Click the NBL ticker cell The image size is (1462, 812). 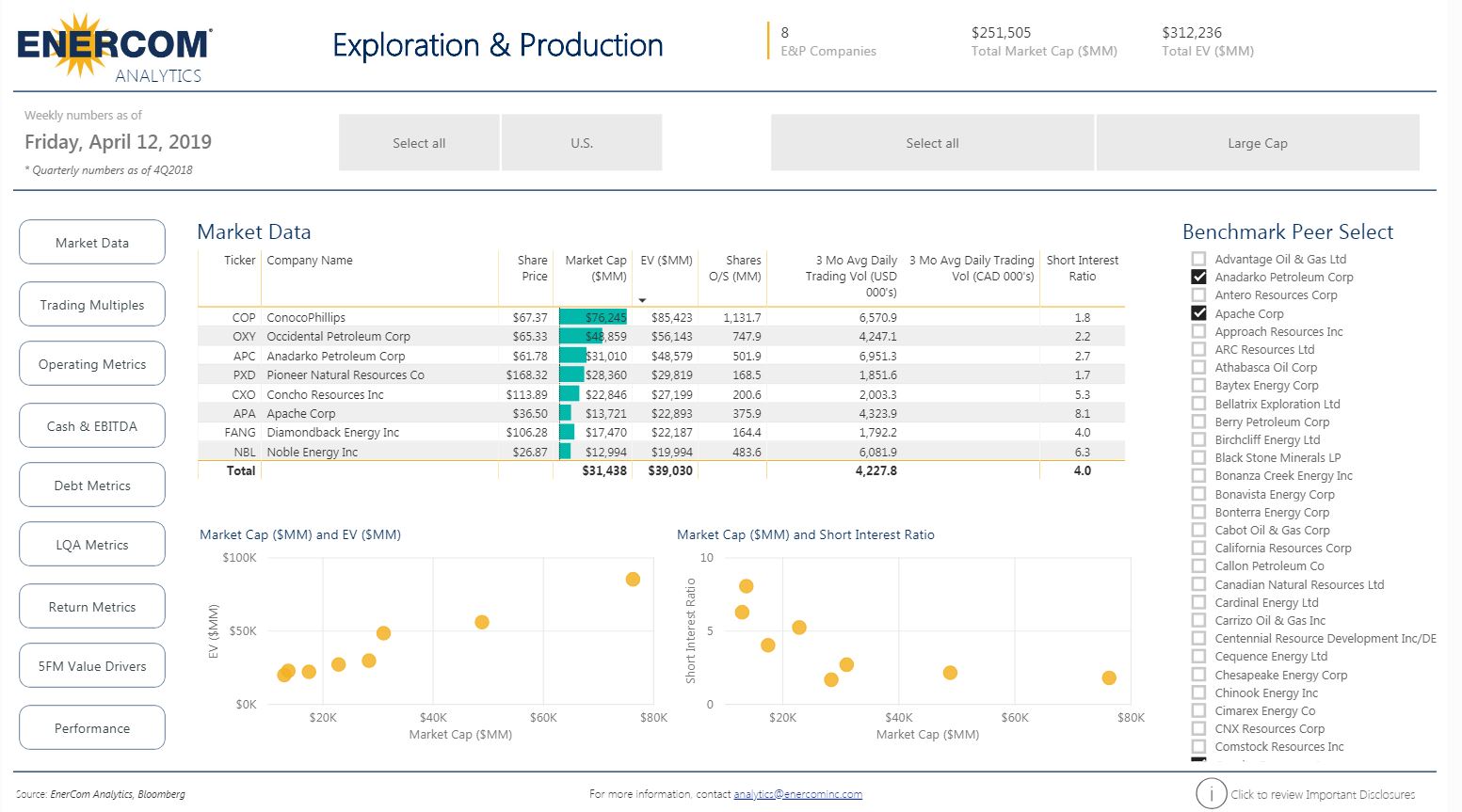point(244,452)
